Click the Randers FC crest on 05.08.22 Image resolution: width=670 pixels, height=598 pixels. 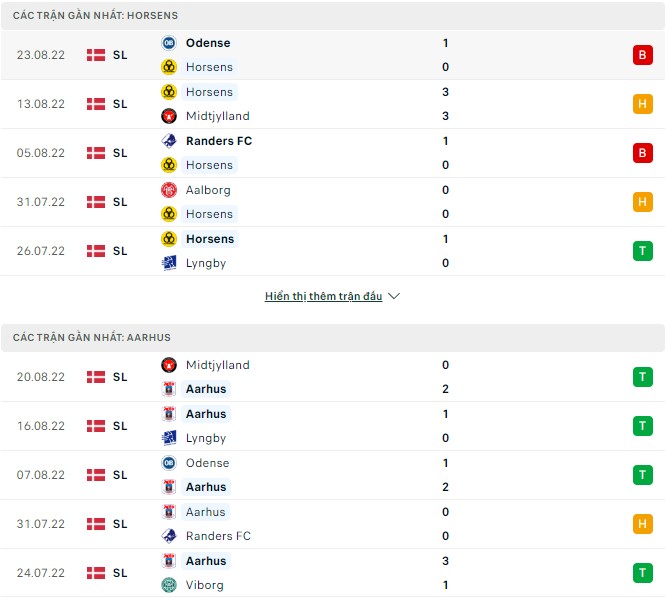coord(168,141)
